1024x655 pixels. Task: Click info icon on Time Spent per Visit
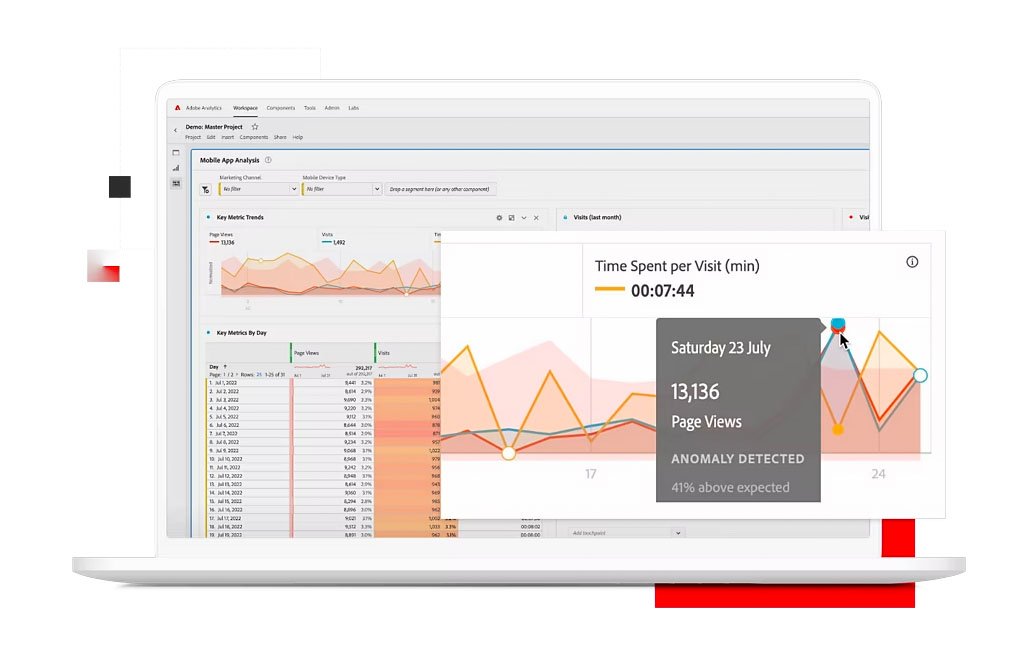pos(911,262)
